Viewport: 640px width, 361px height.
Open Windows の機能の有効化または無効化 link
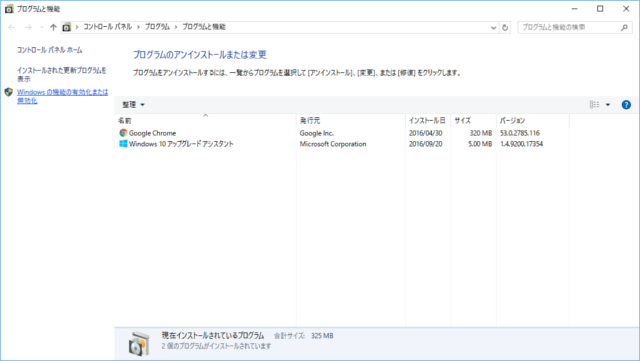coord(62,96)
